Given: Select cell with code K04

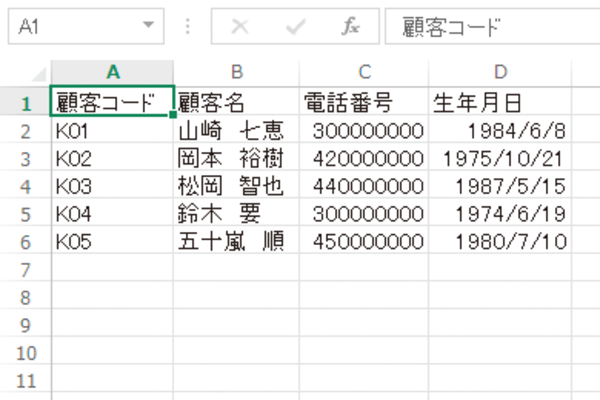Looking at the screenshot, I should tap(112, 212).
